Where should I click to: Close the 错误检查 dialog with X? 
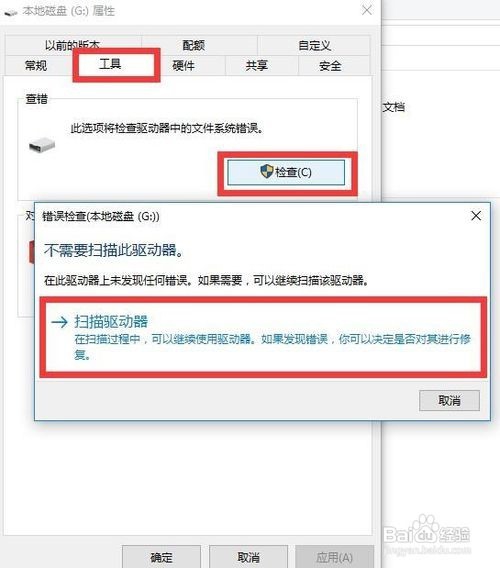pyautogui.click(x=476, y=216)
